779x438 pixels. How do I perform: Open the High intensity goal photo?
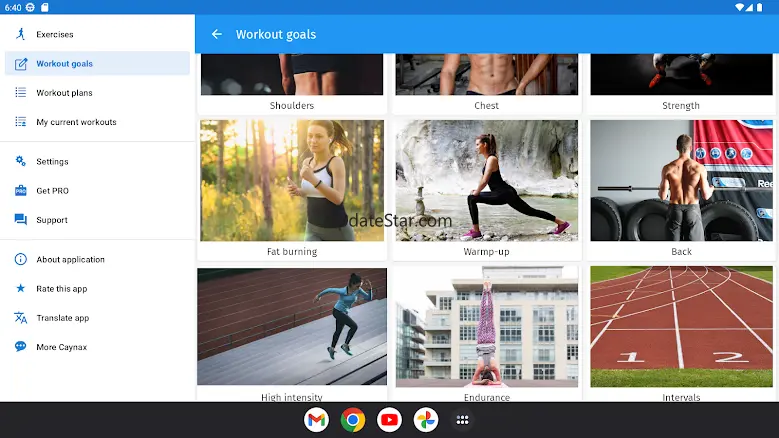pyautogui.click(x=292, y=326)
